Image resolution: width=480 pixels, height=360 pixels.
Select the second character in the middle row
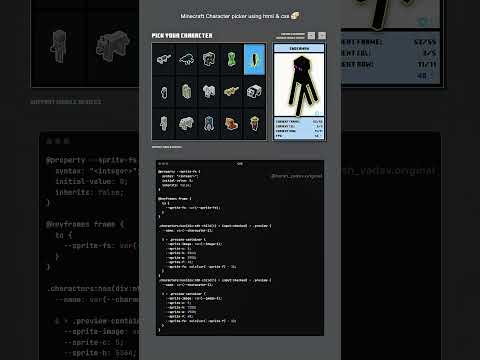pos(186,92)
